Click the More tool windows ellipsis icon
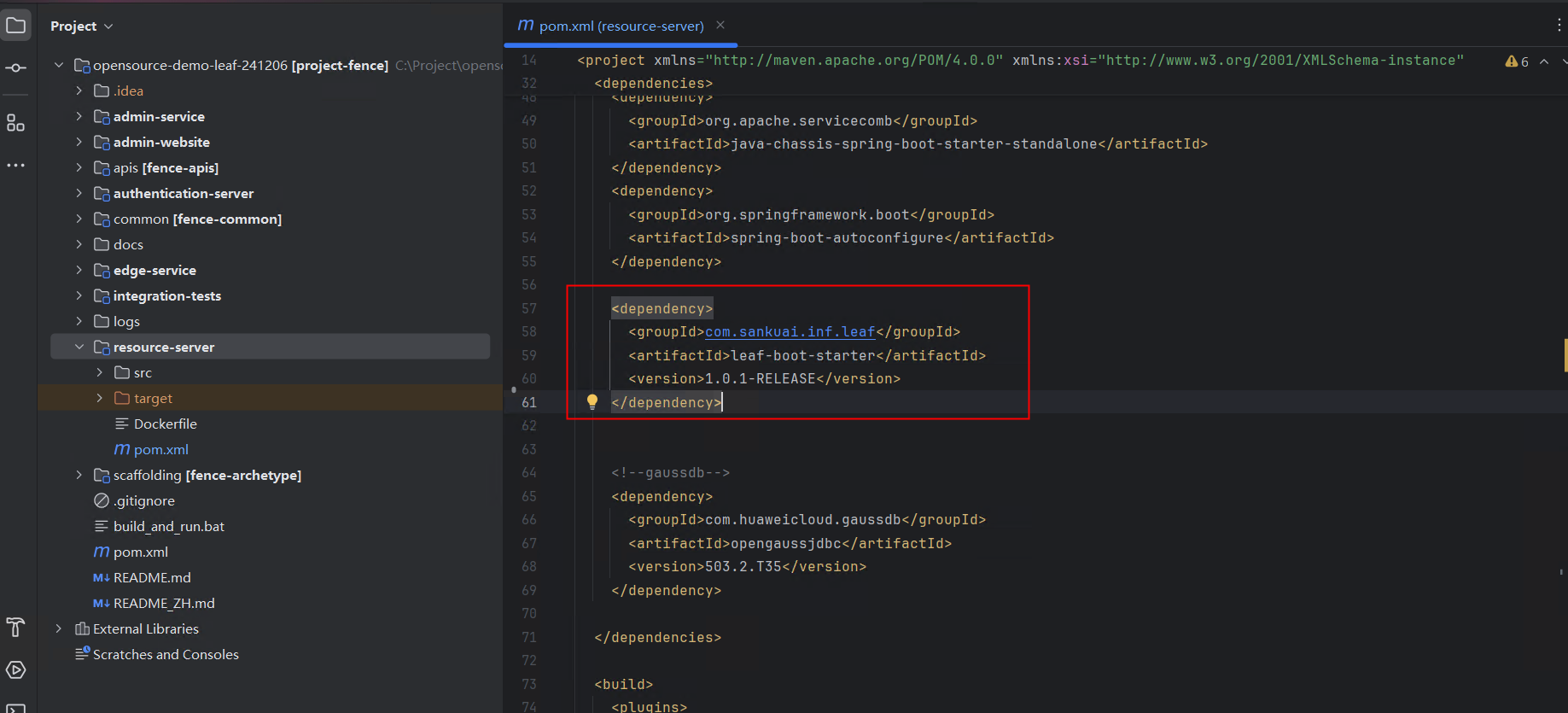 (x=16, y=165)
